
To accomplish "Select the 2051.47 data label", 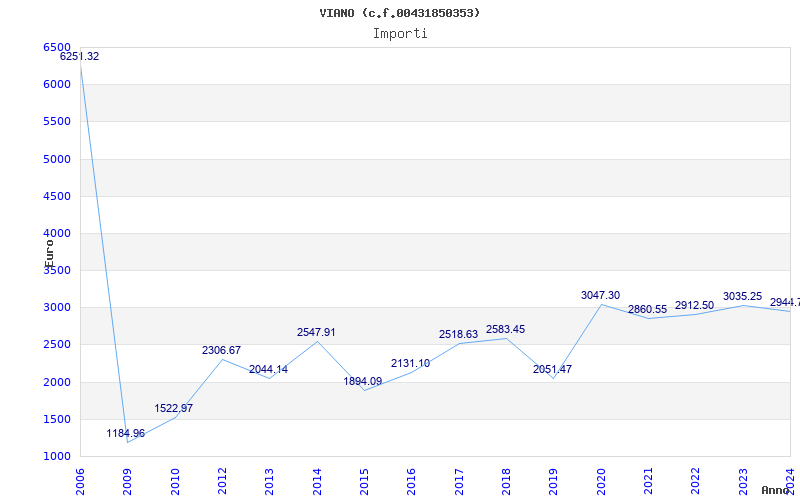I will point(553,369).
